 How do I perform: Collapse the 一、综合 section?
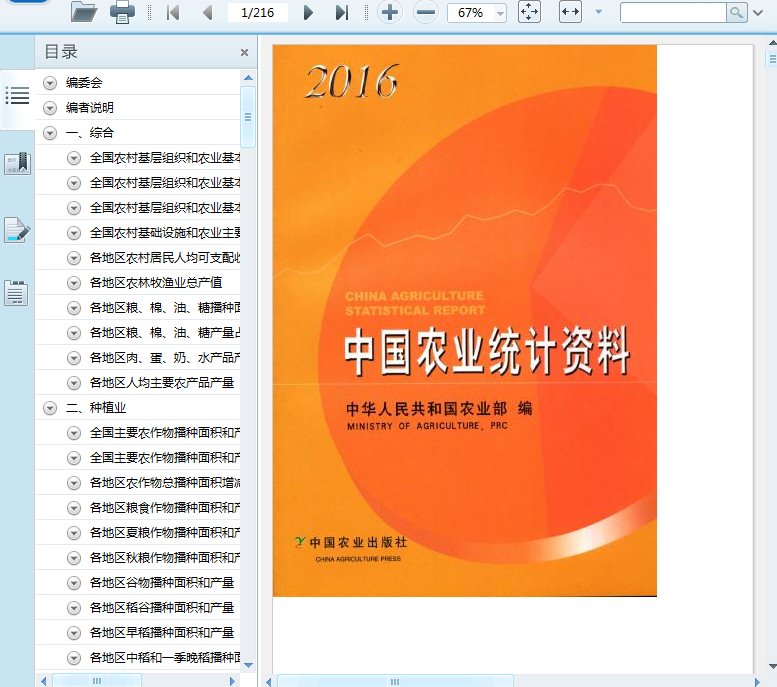[50, 133]
